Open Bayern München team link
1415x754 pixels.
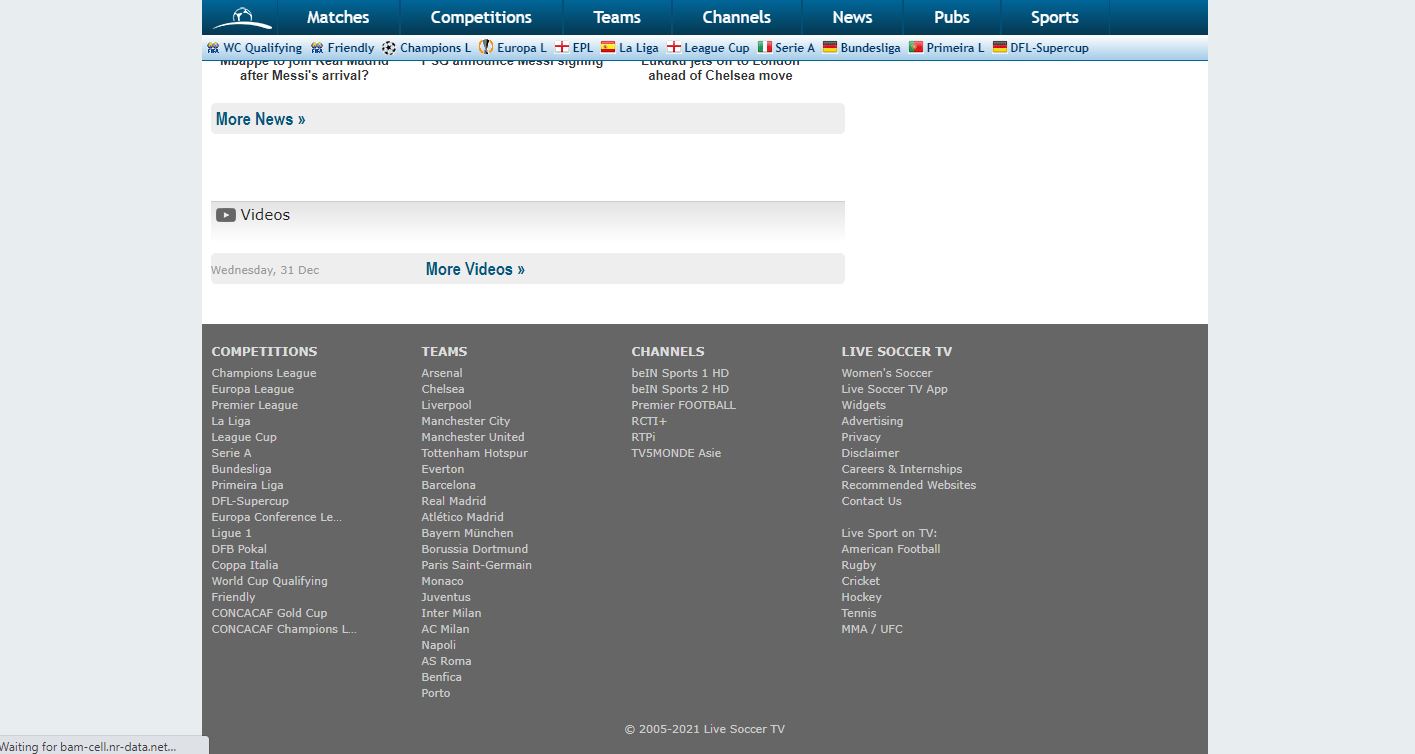click(467, 533)
